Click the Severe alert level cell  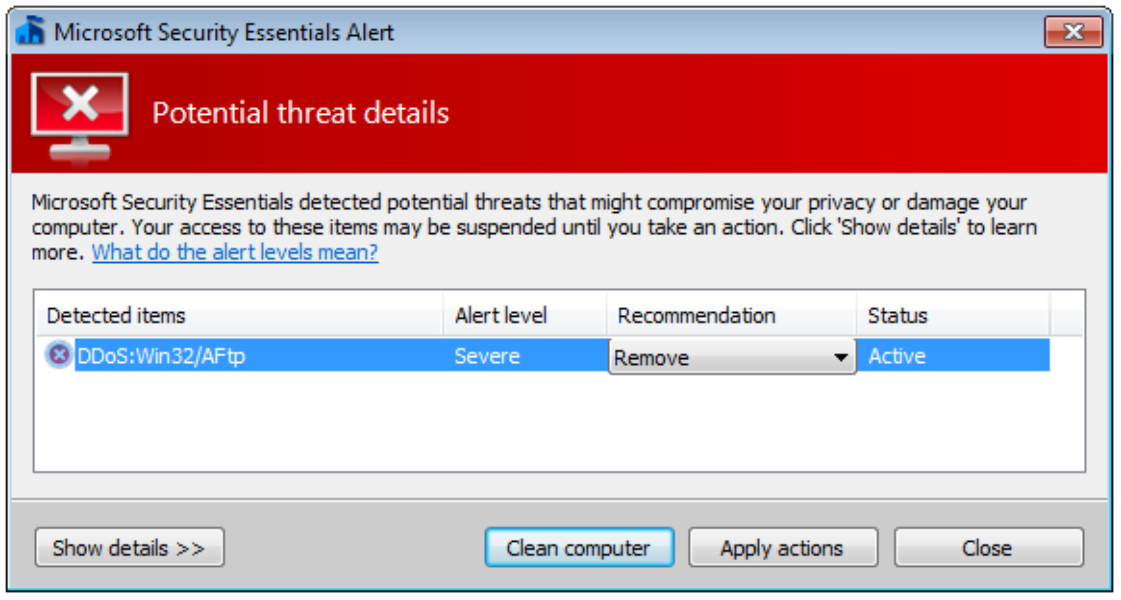click(487, 356)
